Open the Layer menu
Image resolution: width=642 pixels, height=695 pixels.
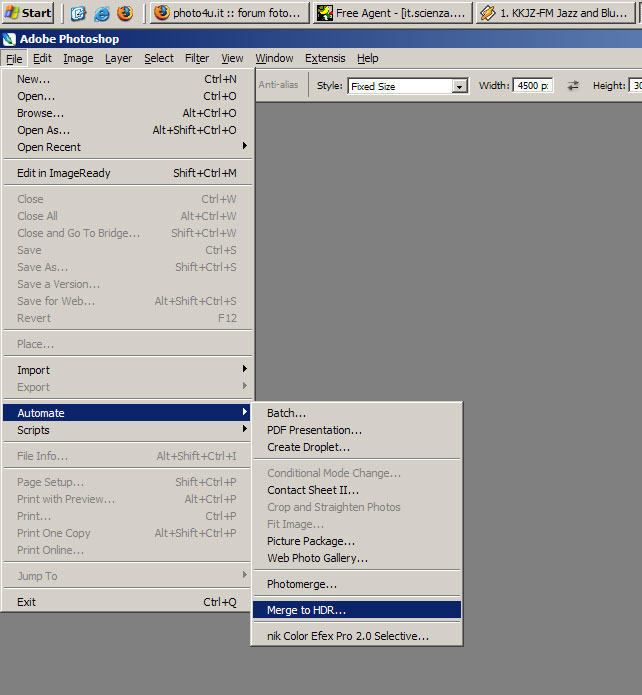(x=118, y=59)
